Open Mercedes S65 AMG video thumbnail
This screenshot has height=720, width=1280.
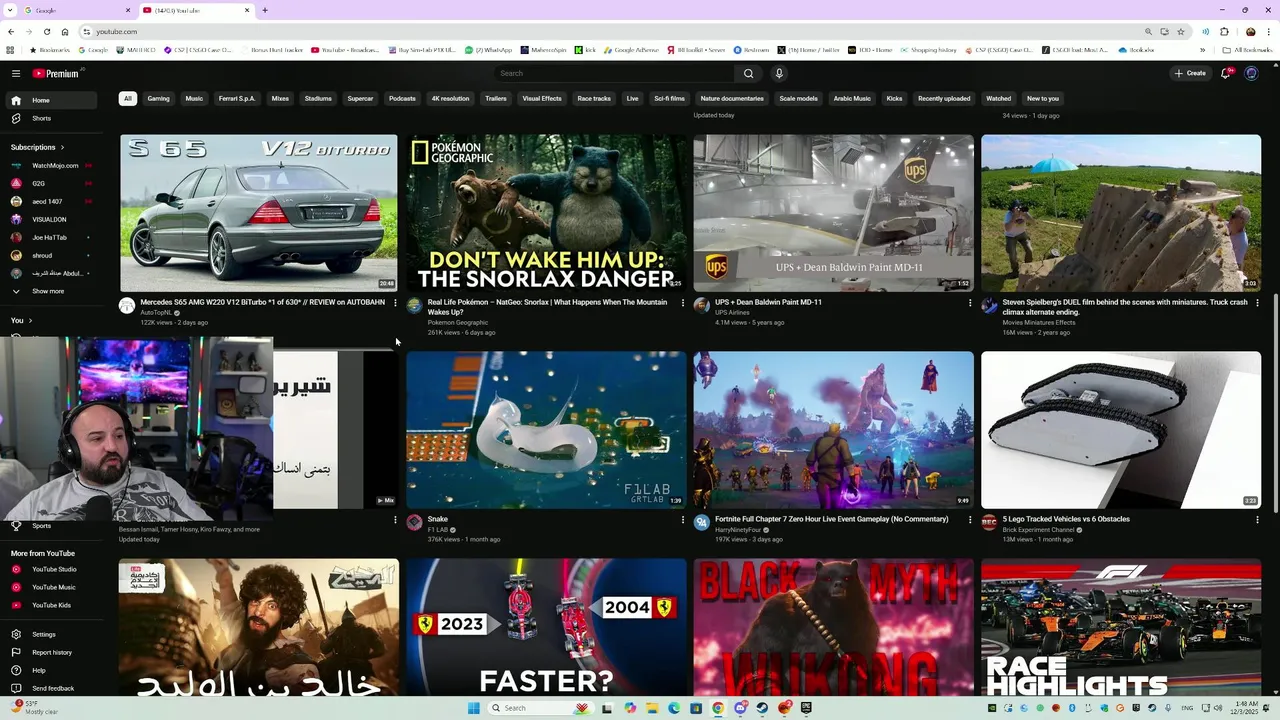(x=259, y=213)
